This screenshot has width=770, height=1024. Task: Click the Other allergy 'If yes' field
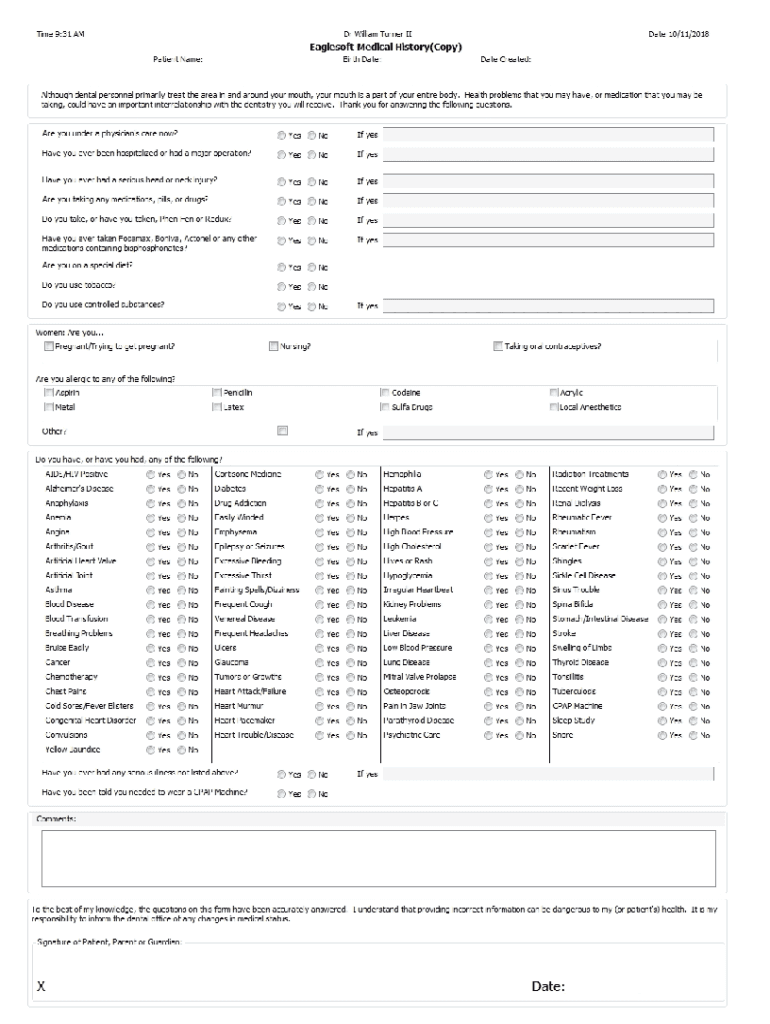(548, 433)
